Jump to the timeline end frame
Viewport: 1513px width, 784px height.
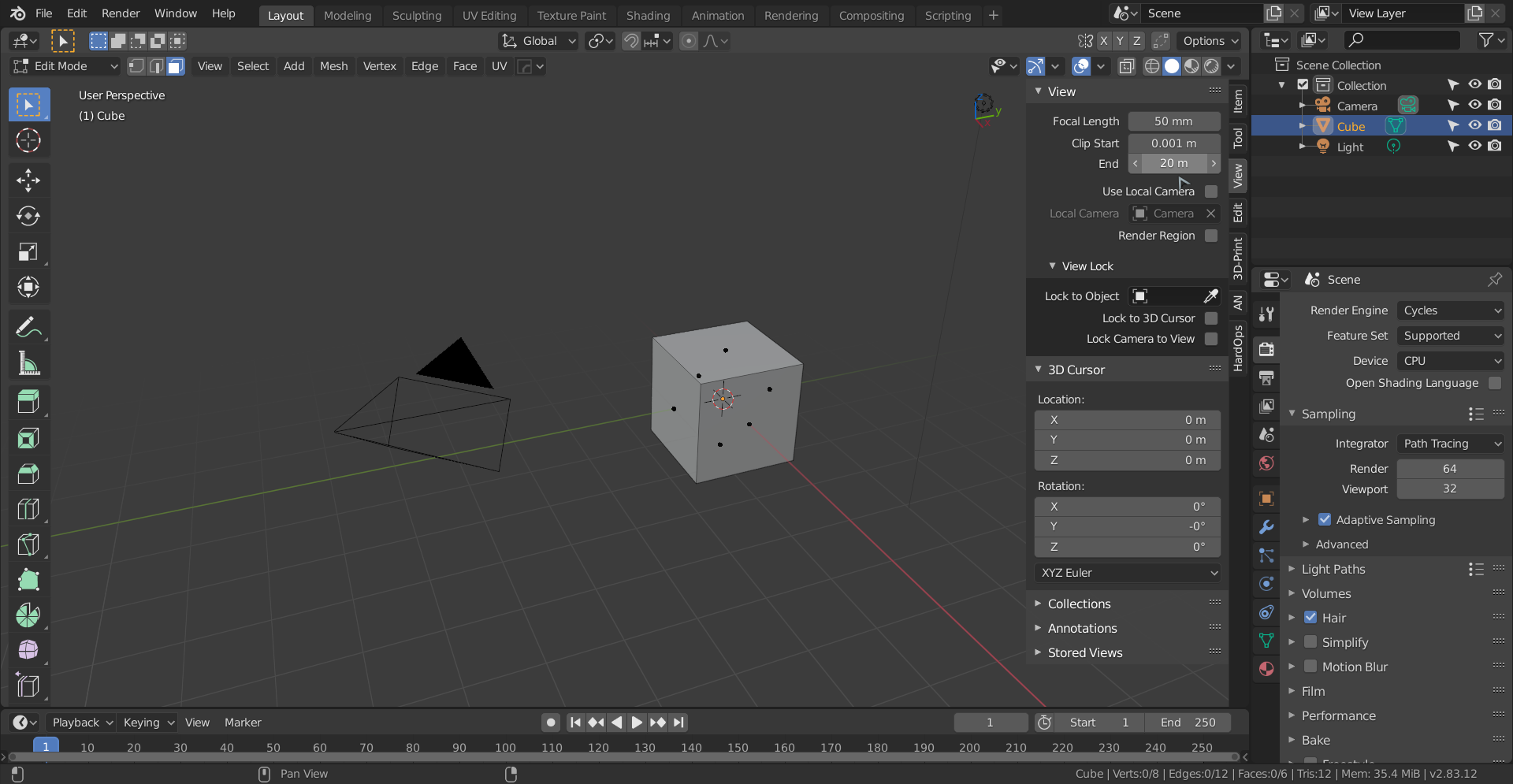[678, 723]
